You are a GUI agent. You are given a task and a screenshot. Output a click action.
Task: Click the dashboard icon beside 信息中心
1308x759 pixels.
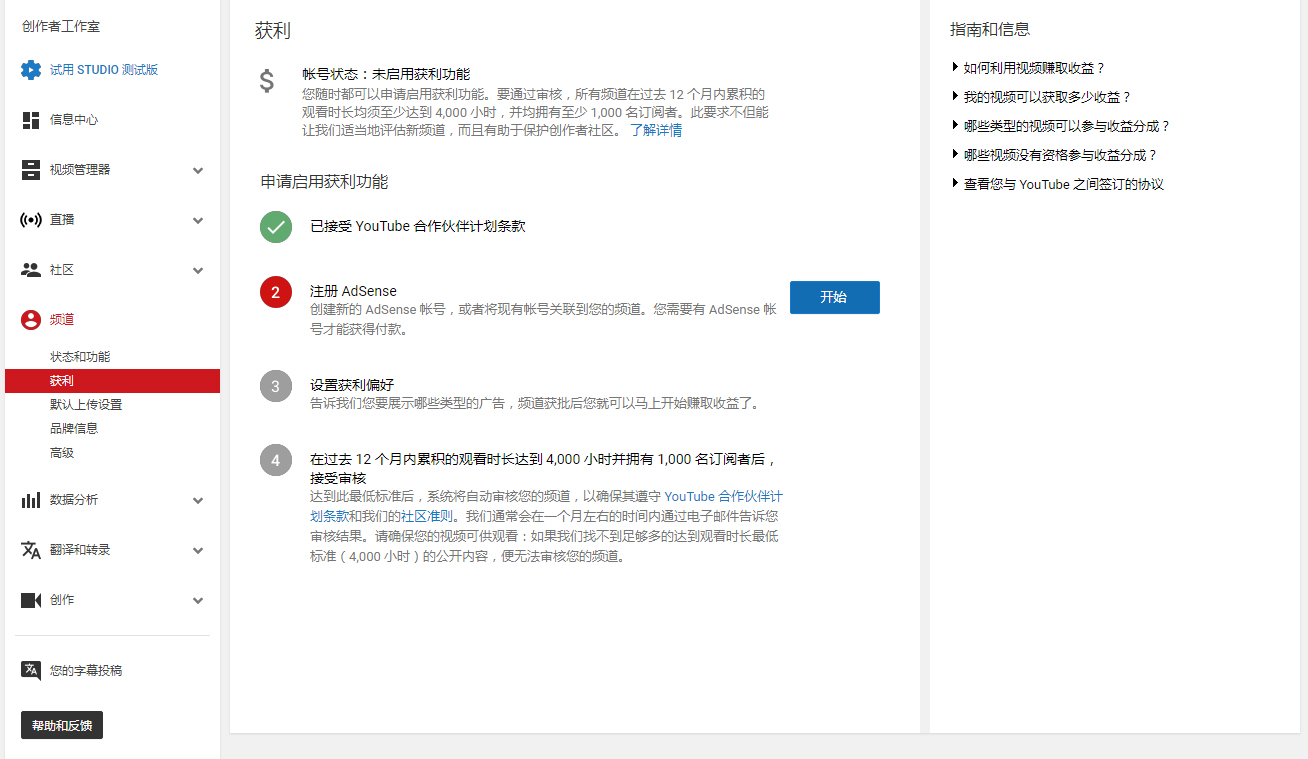(x=31, y=120)
